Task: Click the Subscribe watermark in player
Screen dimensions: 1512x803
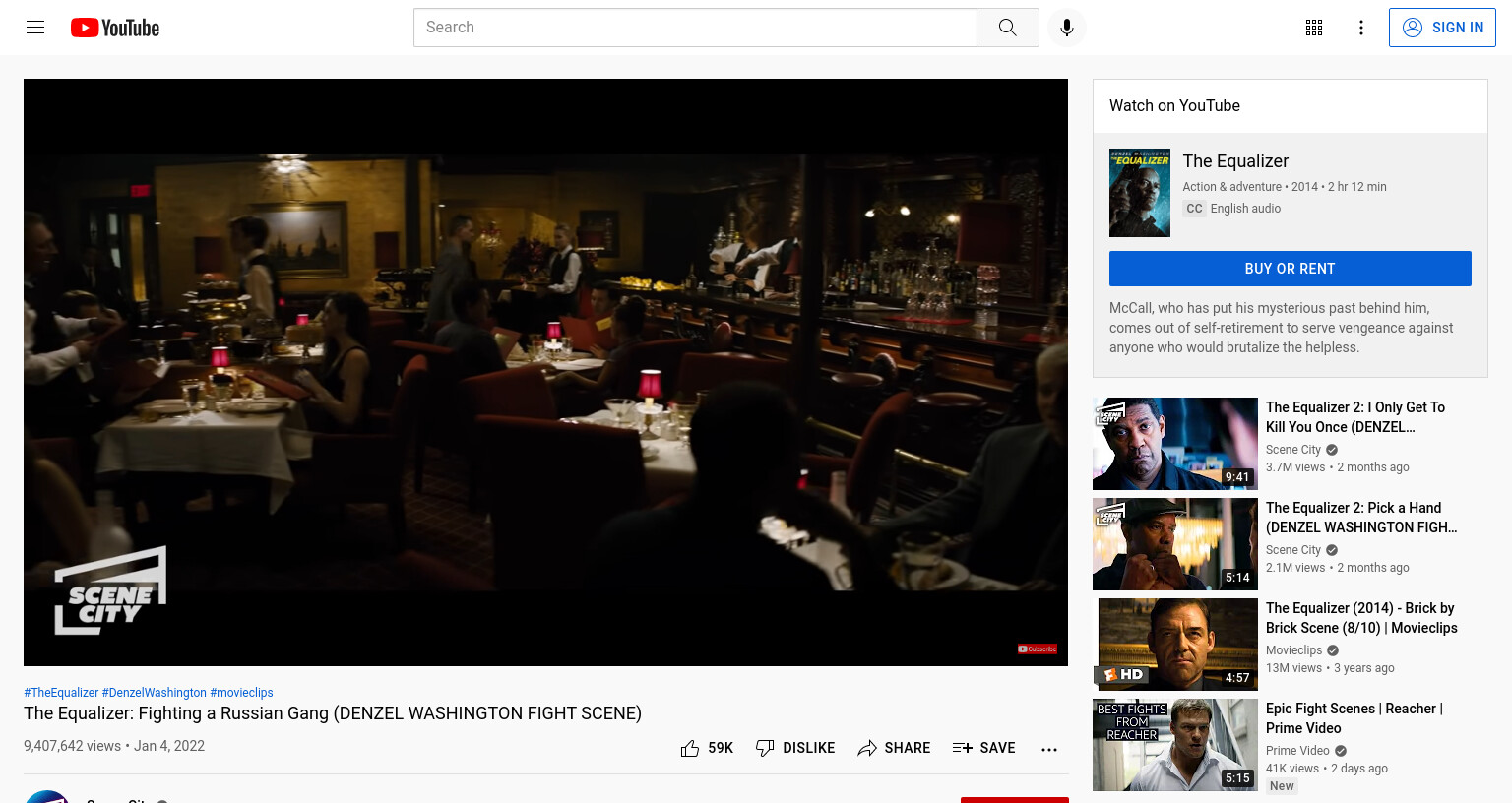Action: coord(1038,649)
